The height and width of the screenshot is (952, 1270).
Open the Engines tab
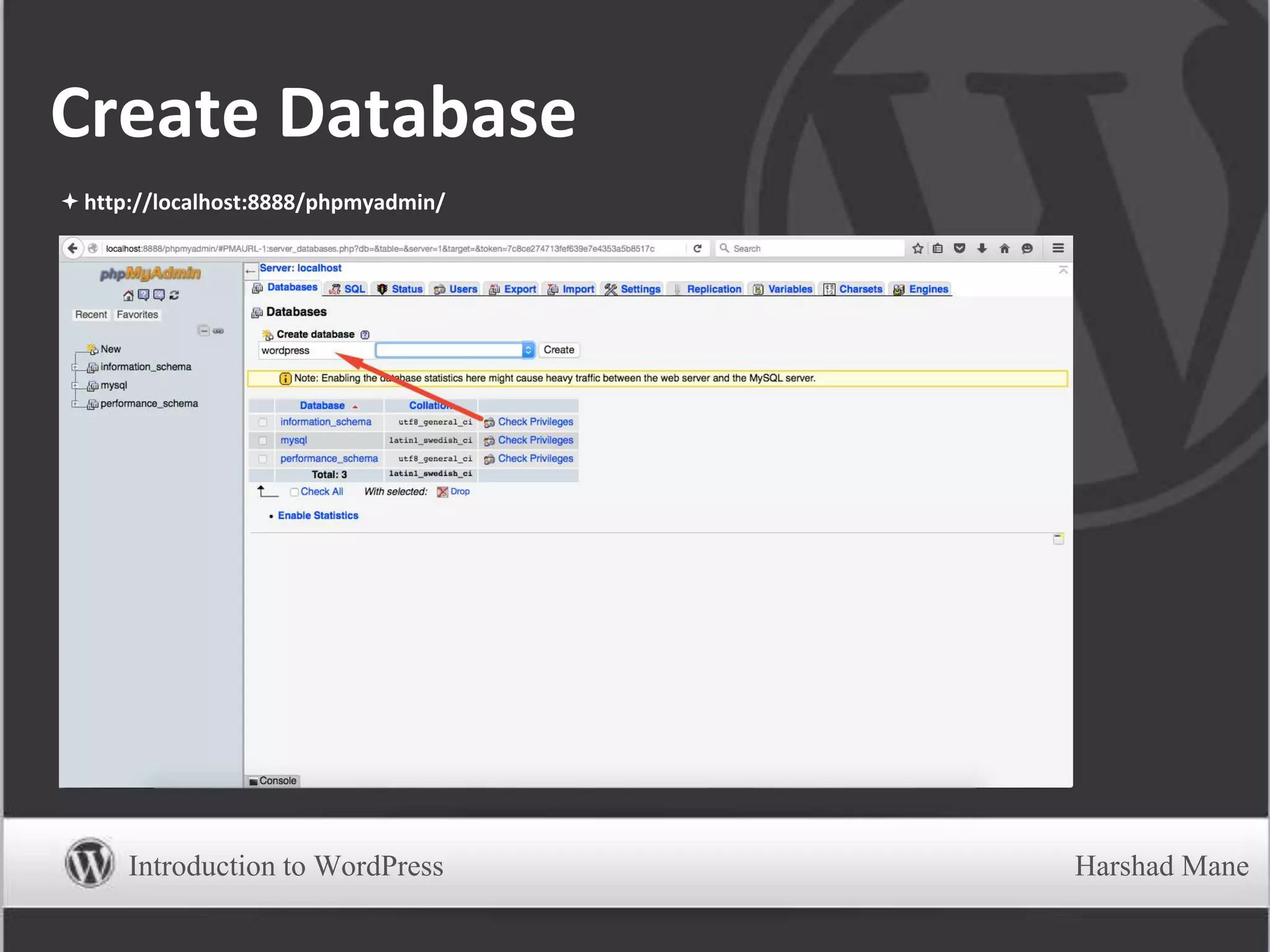click(921, 289)
